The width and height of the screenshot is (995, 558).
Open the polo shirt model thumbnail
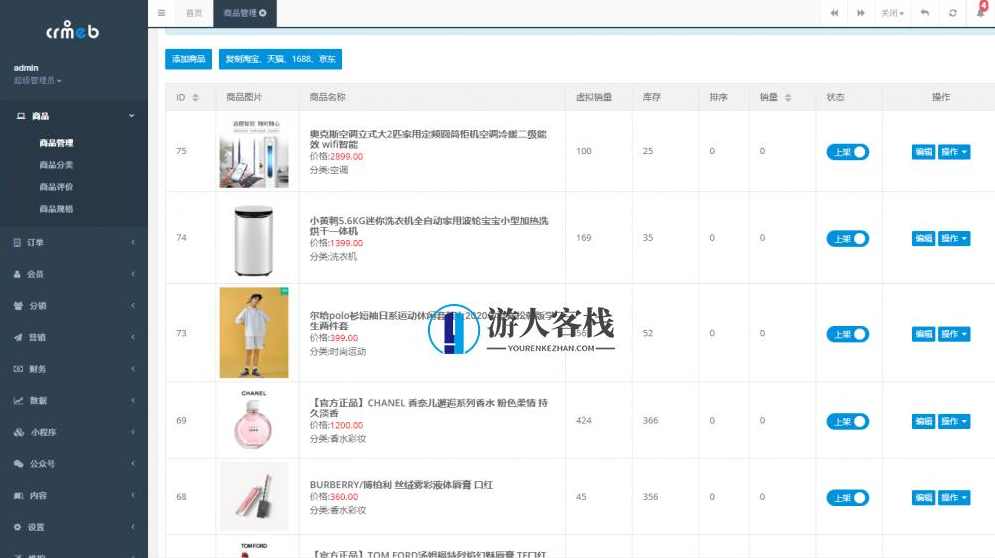(x=254, y=333)
